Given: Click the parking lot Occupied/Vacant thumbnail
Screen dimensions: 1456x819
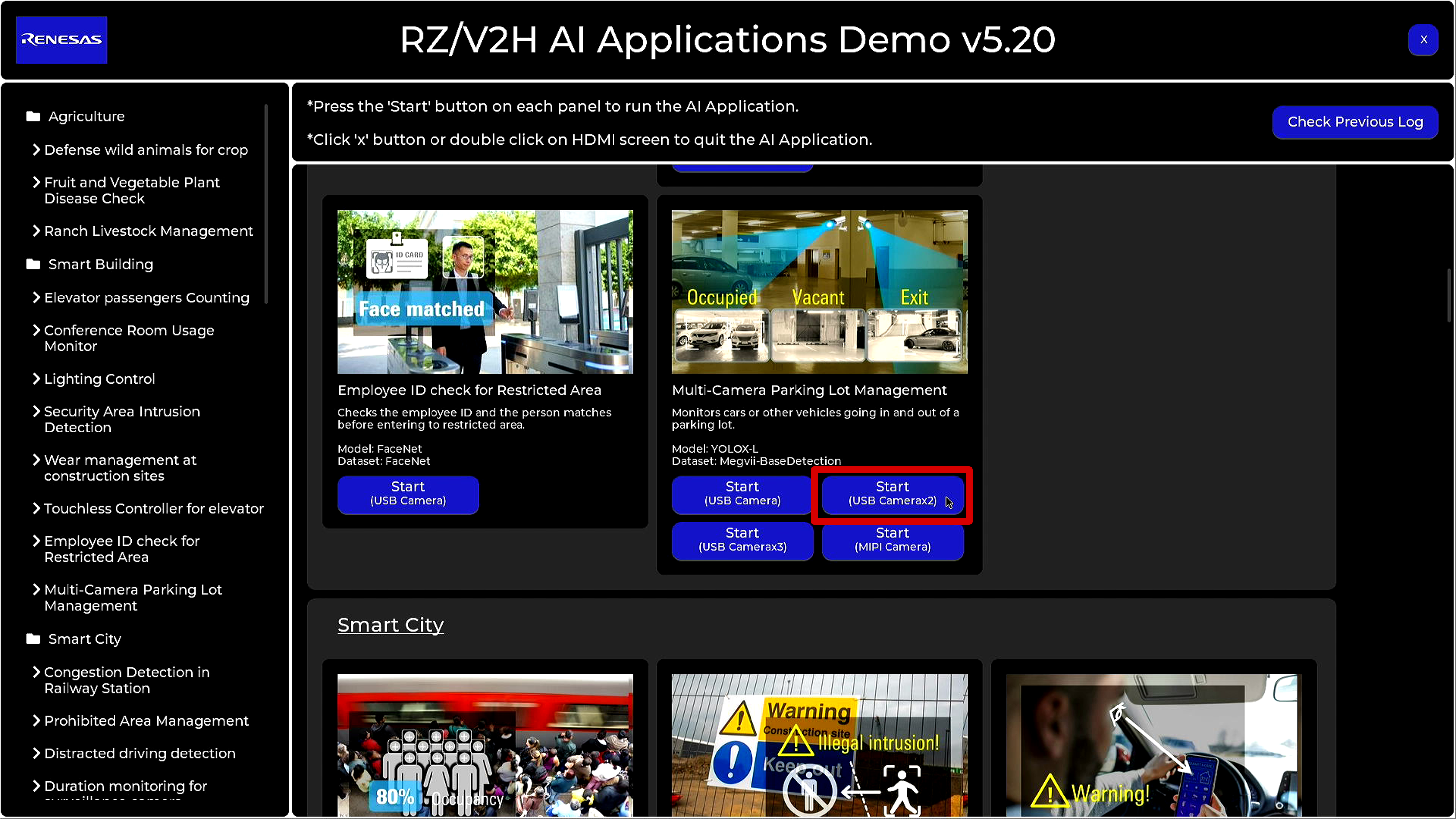Looking at the screenshot, I should click(x=819, y=292).
